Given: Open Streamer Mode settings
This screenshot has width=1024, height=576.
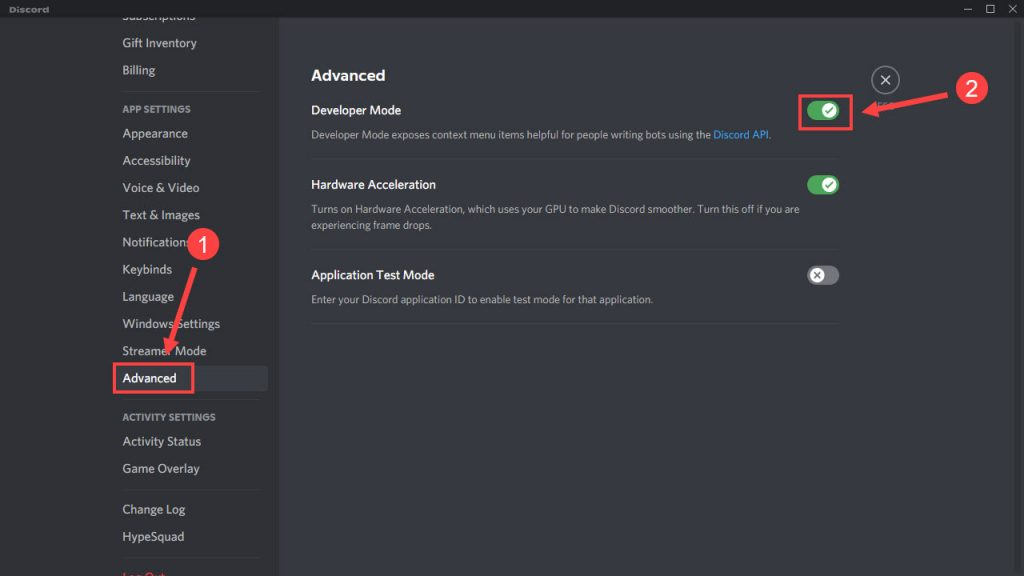Looking at the screenshot, I should coord(164,351).
